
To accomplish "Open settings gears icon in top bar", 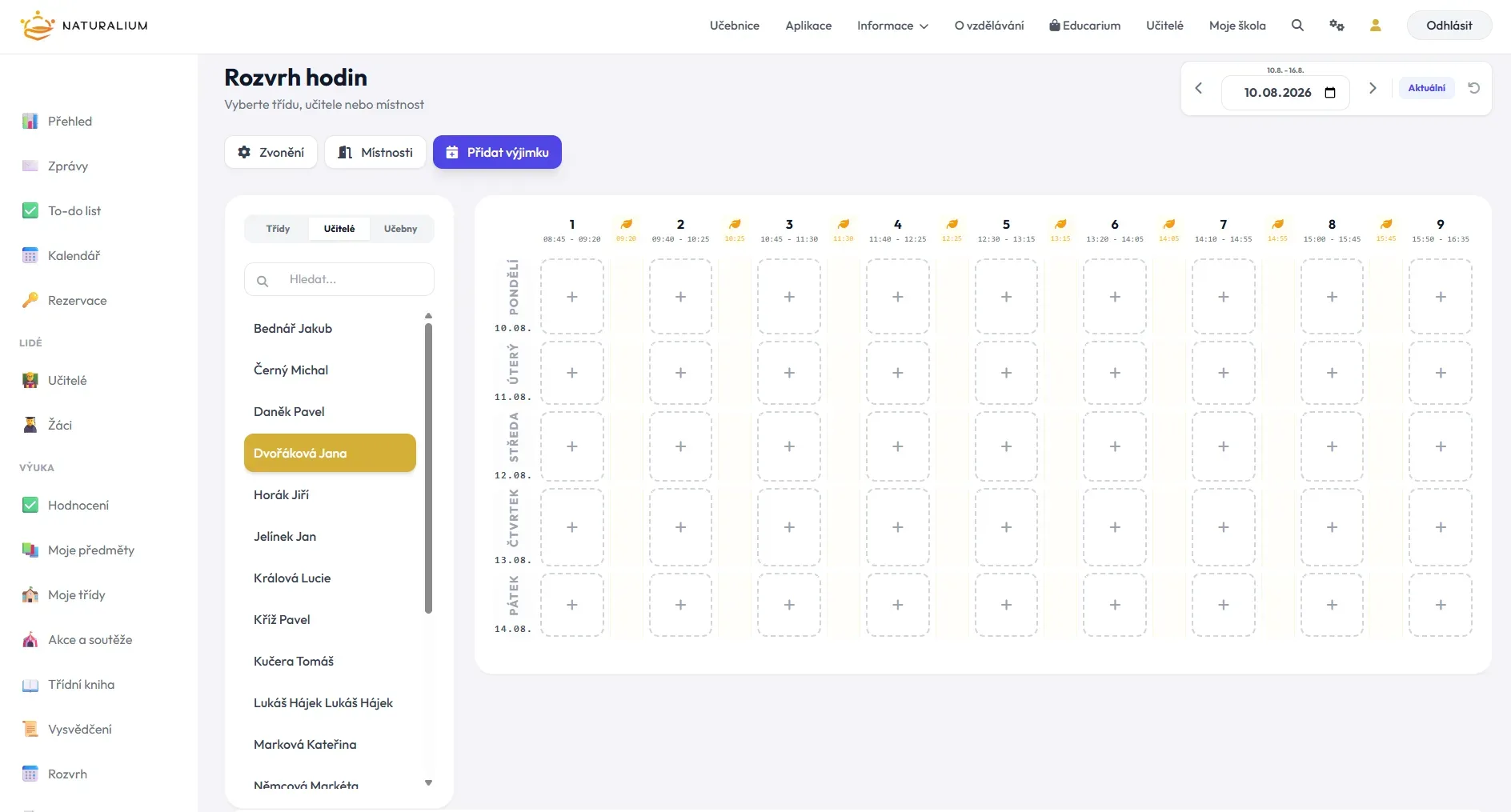I will pos(1337,26).
